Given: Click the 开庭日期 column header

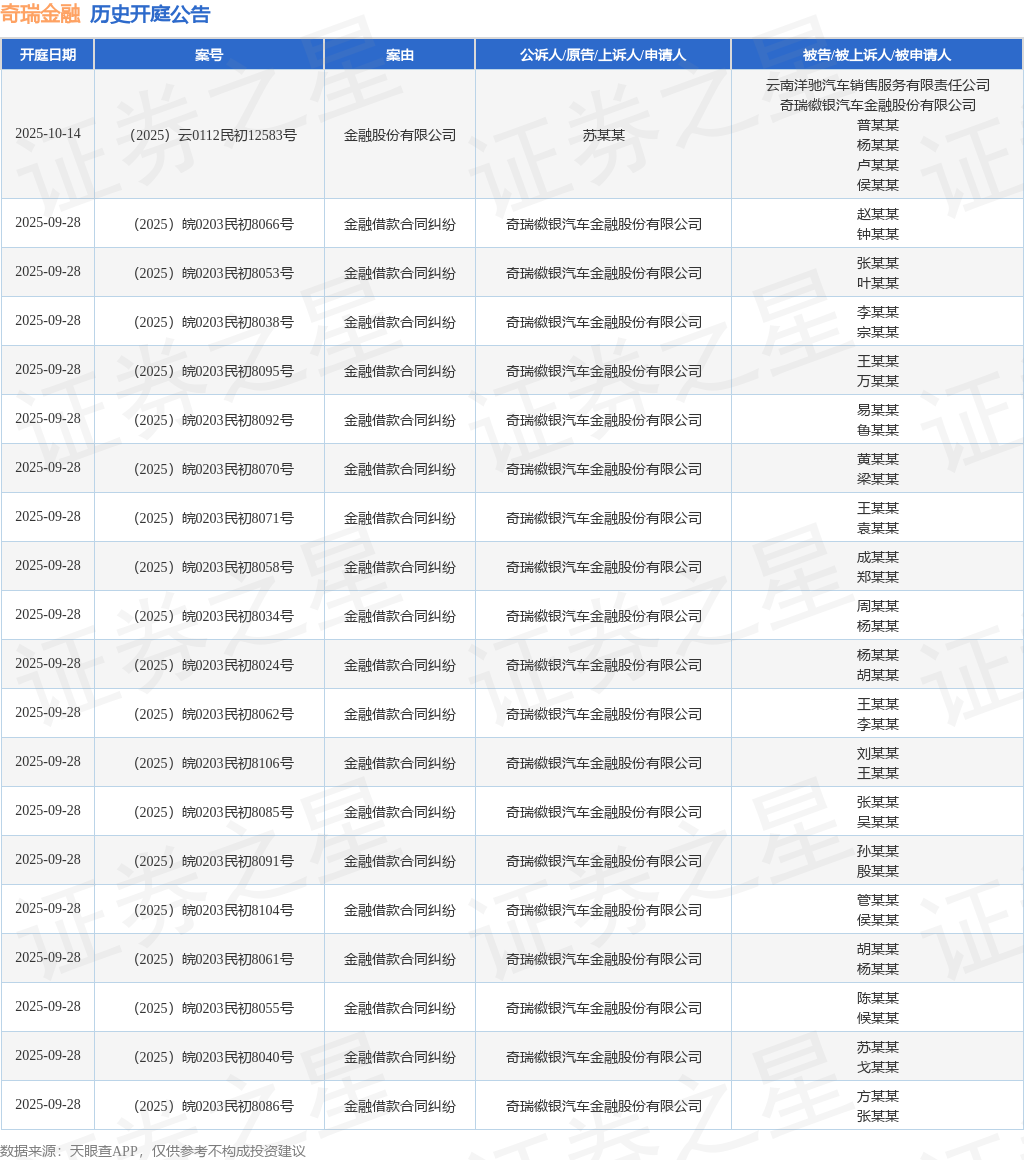Looking at the screenshot, I should coord(48,55).
